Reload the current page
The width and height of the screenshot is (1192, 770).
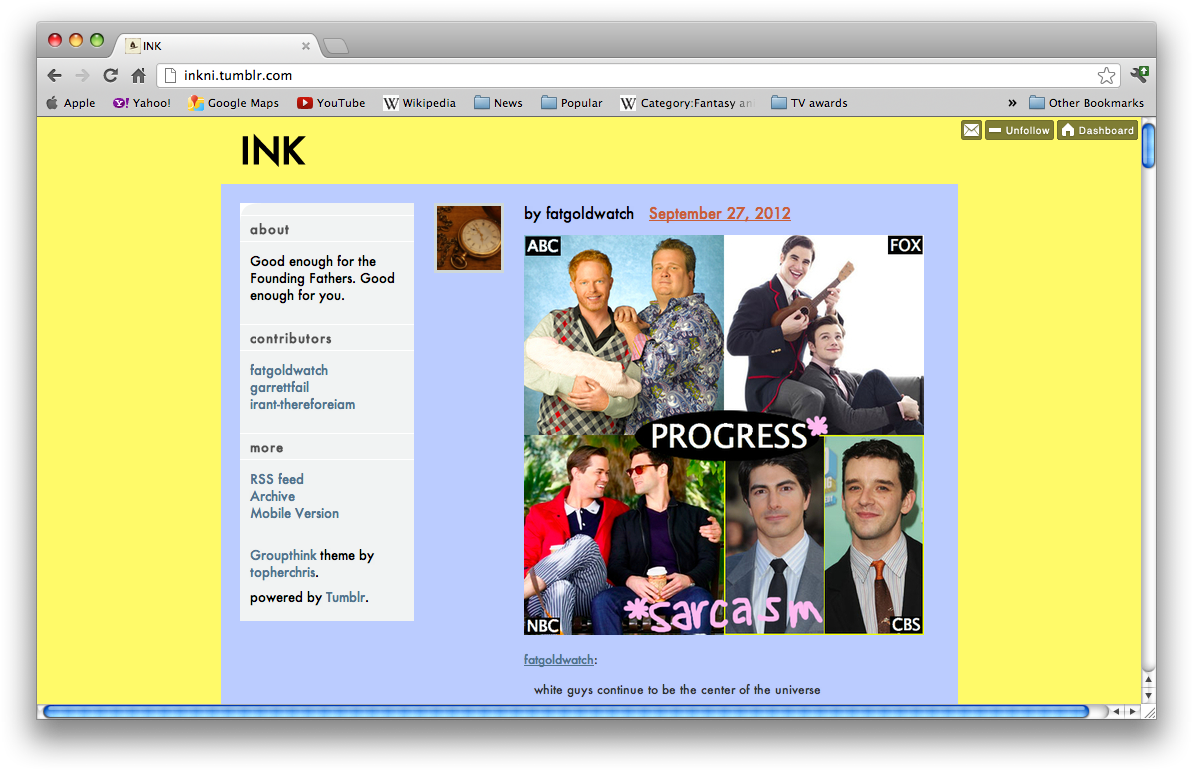[x=110, y=75]
